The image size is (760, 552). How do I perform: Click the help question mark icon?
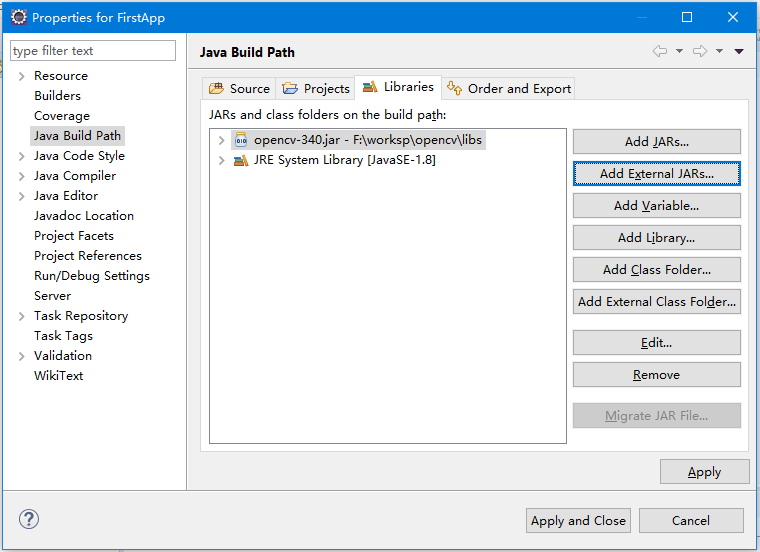(x=29, y=520)
